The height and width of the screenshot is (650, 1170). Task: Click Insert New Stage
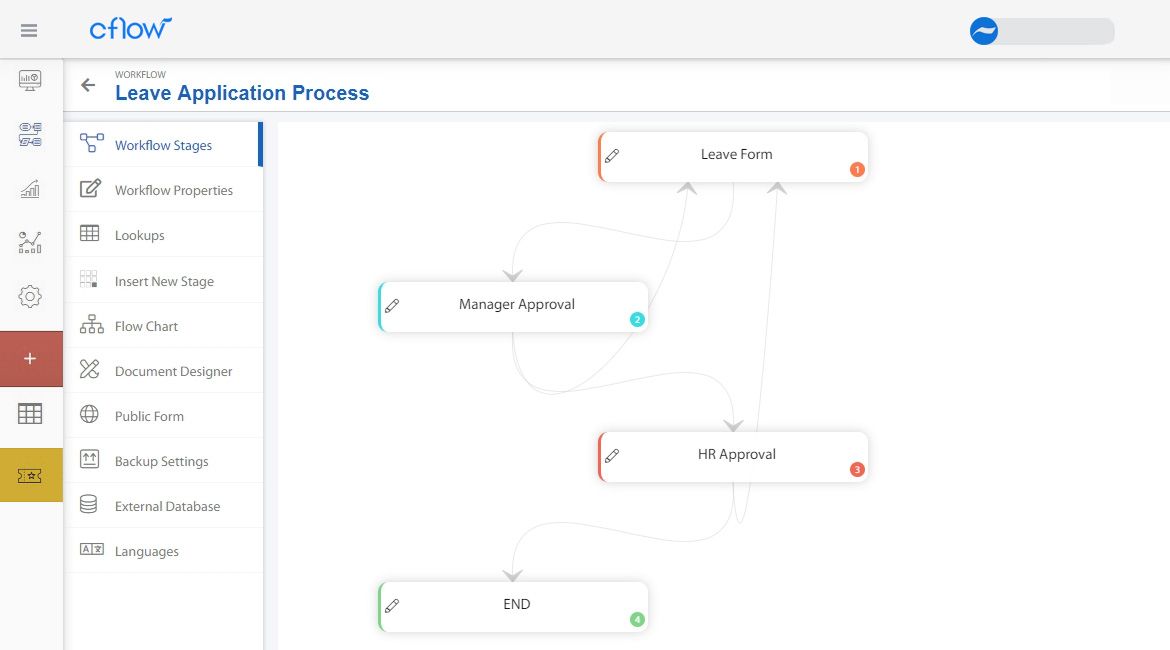click(x=166, y=280)
